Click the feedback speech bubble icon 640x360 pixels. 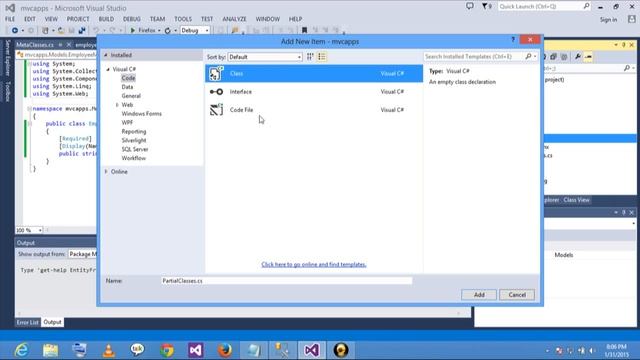click(470, 6)
